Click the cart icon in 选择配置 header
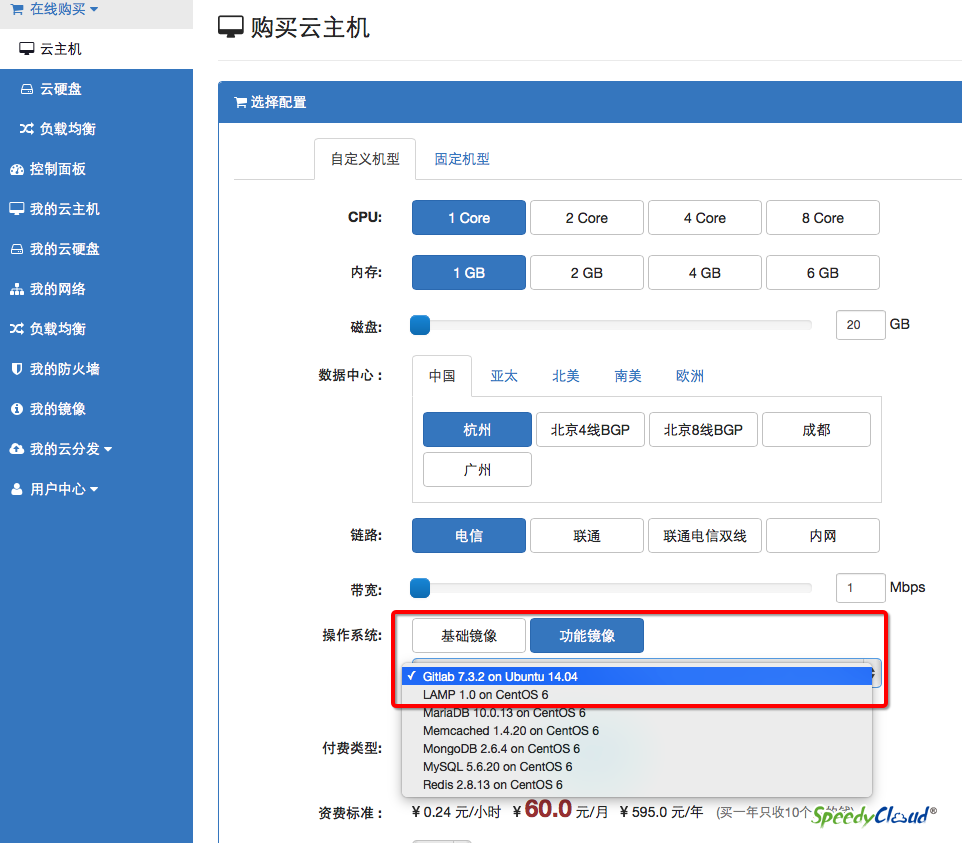The image size is (962, 843). (240, 102)
